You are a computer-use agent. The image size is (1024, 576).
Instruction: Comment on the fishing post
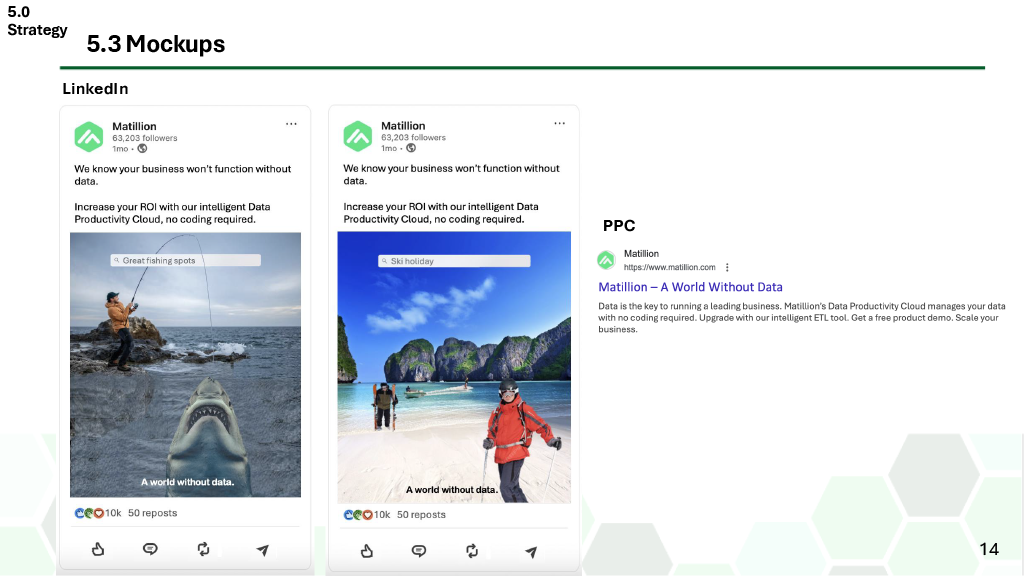[150, 549]
